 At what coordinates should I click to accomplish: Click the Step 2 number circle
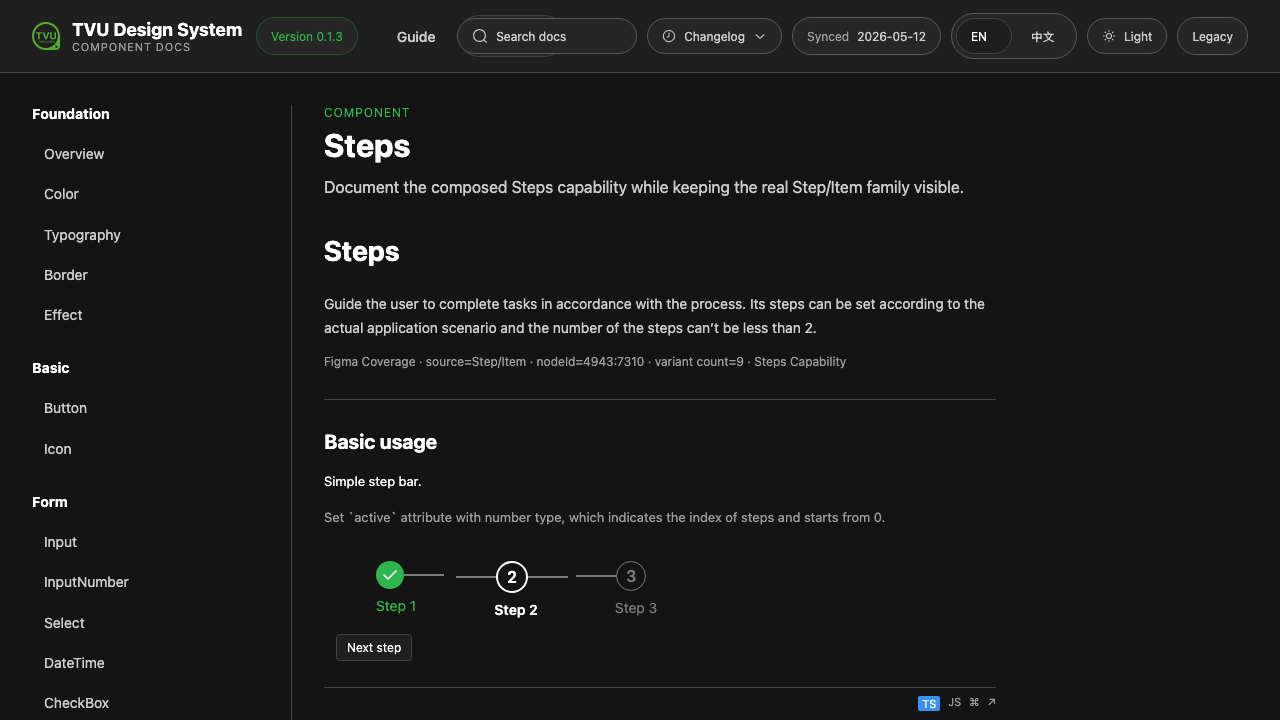click(512, 577)
